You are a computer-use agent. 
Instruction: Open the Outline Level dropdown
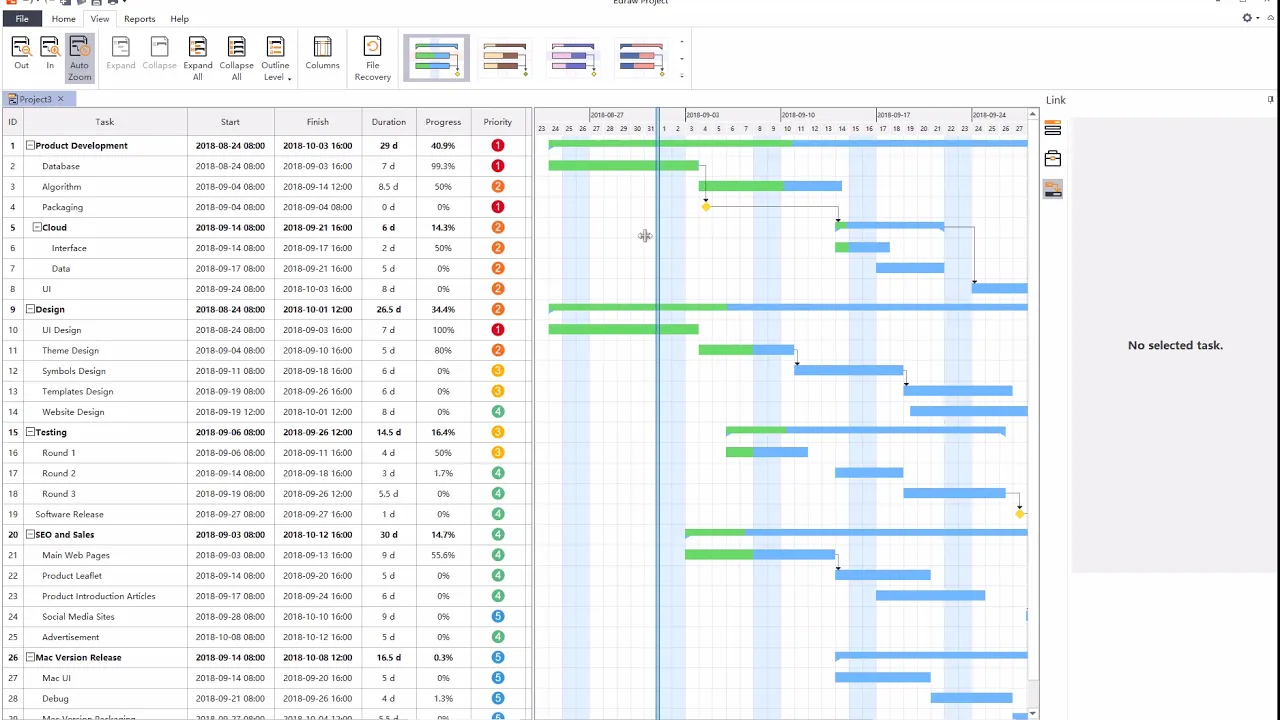point(275,58)
